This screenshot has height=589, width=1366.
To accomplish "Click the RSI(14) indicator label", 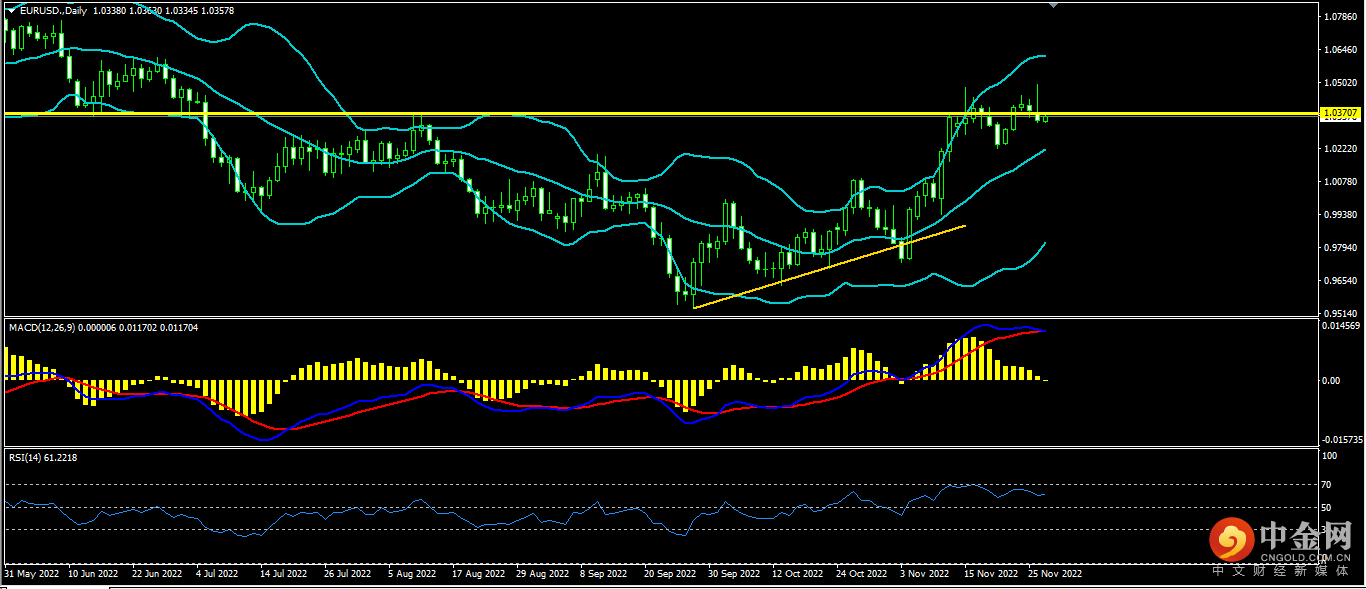I will (25, 457).
